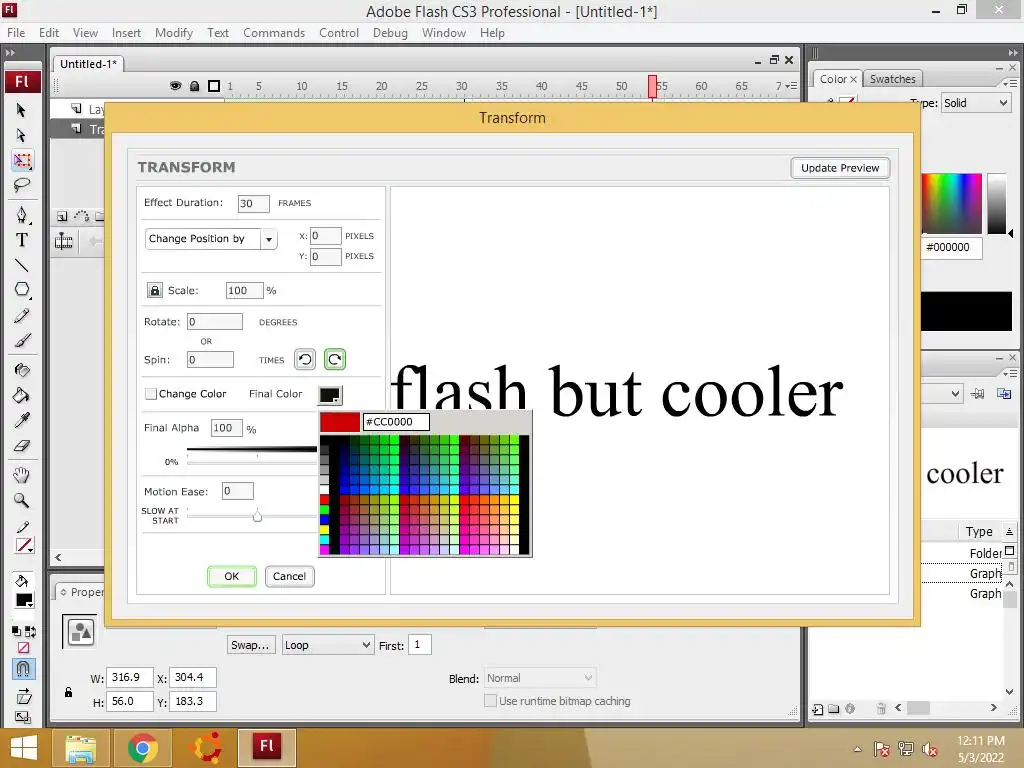
Task: Open the Loop options dropdown
Action: click(x=328, y=645)
